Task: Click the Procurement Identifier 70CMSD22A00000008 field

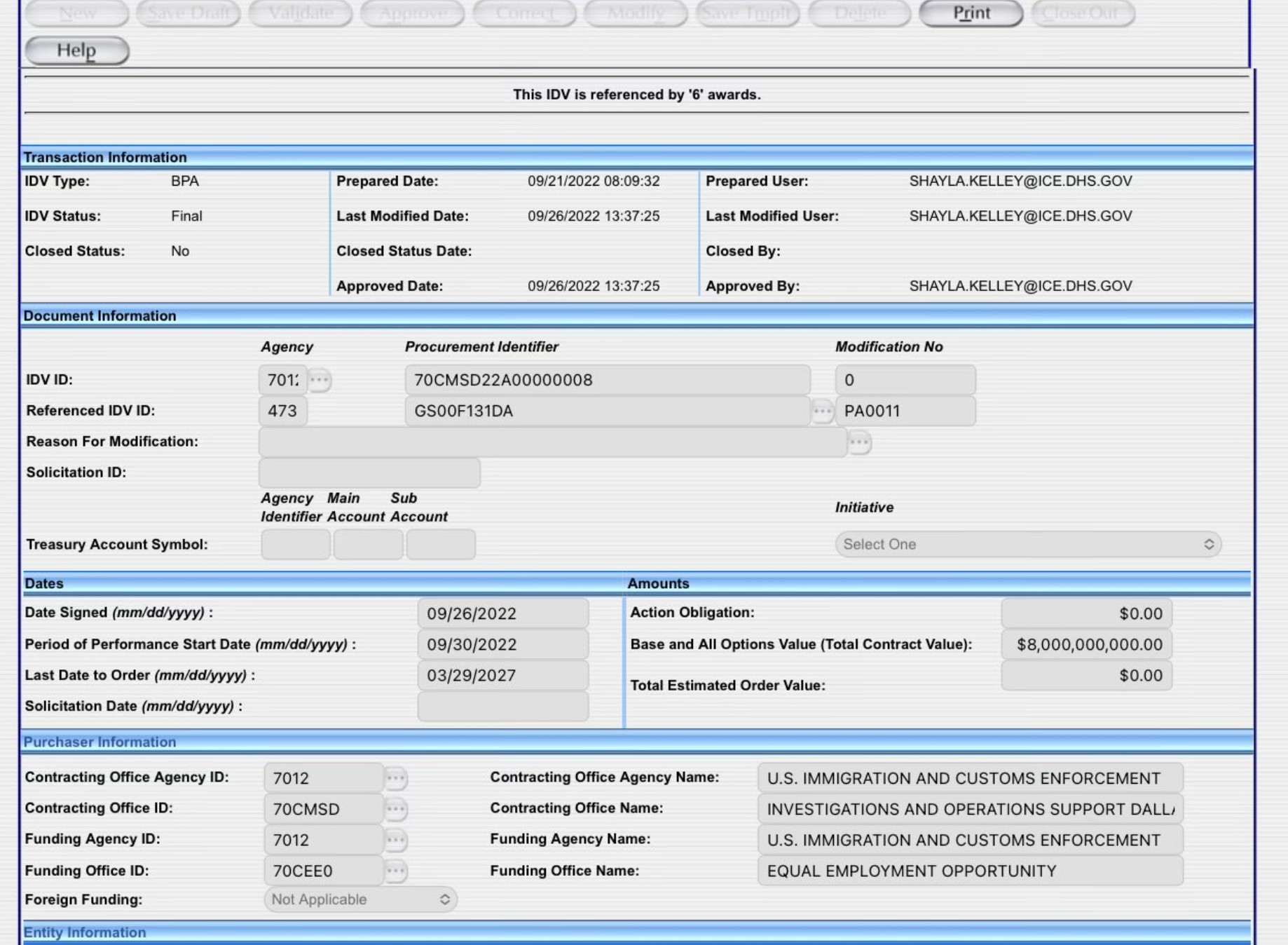Action: click(607, 380)
